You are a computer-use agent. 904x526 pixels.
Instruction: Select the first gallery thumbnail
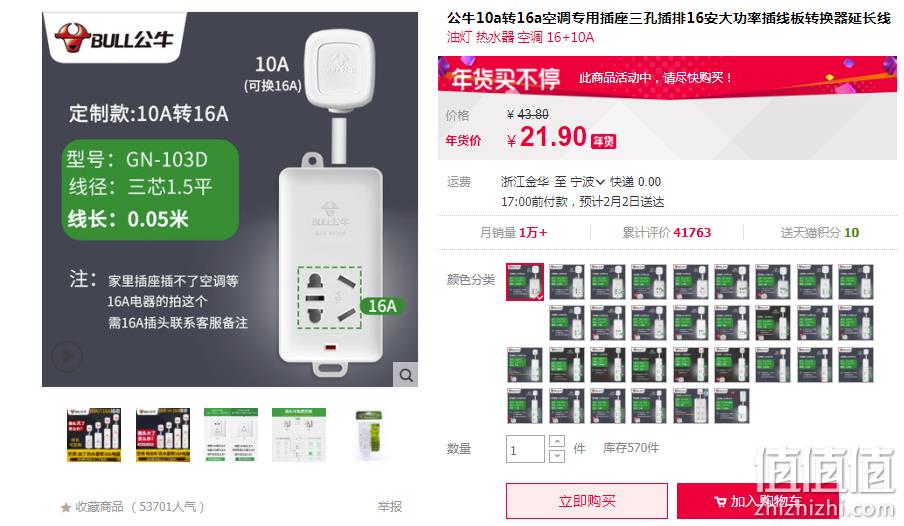(93, 435)
